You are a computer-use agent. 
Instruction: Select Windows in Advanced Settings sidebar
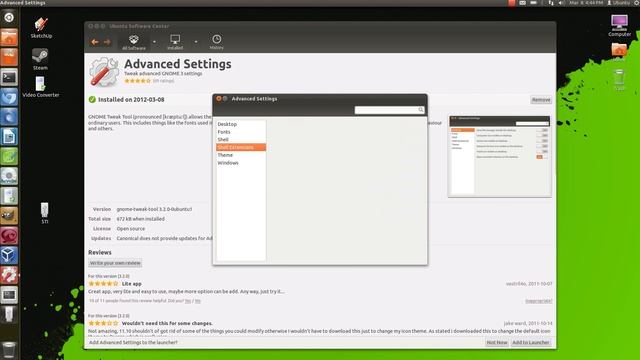(241, 163)
